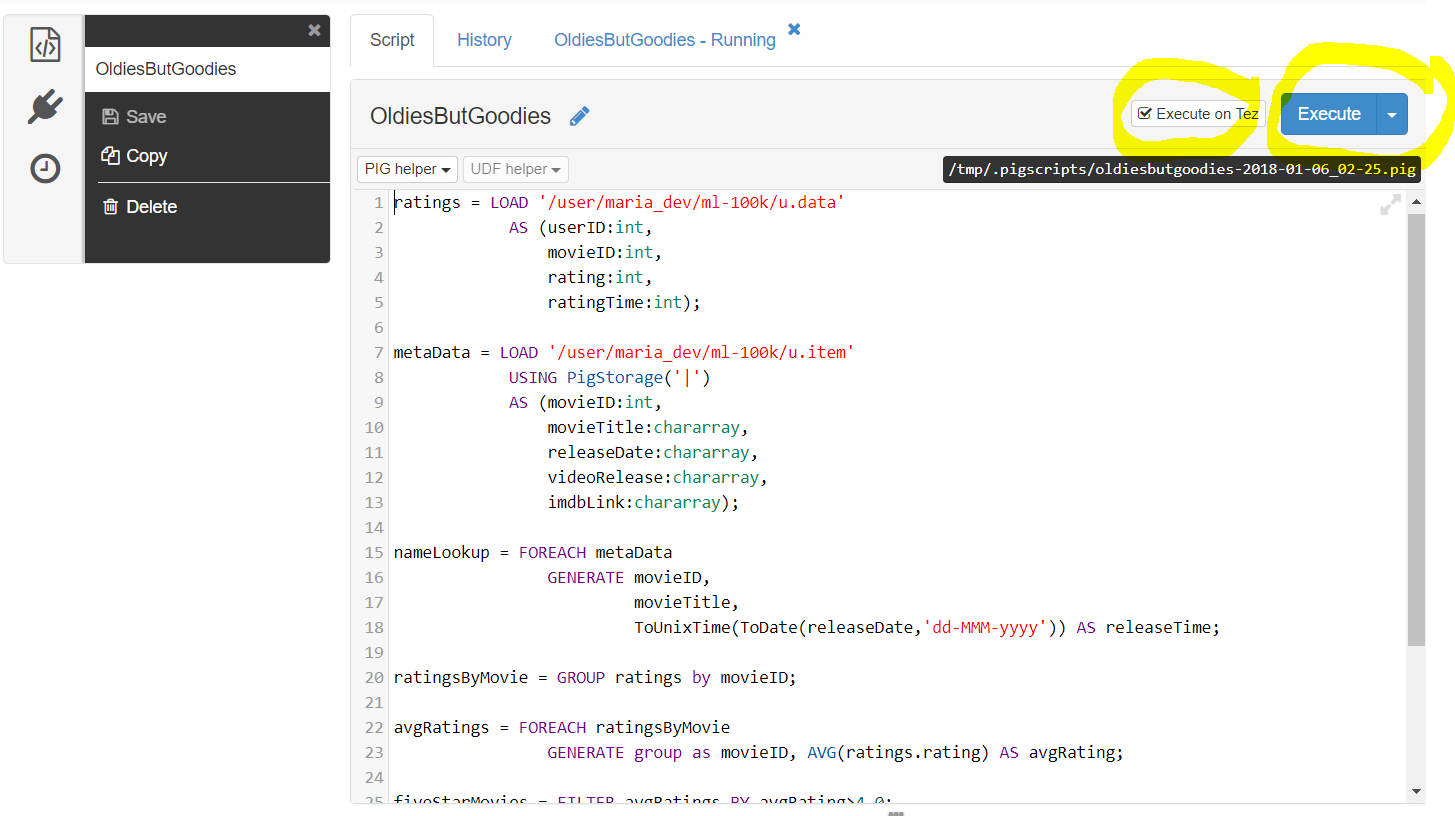
Task: Expand the Execute button dropdown arrow
Action: 1392,114
